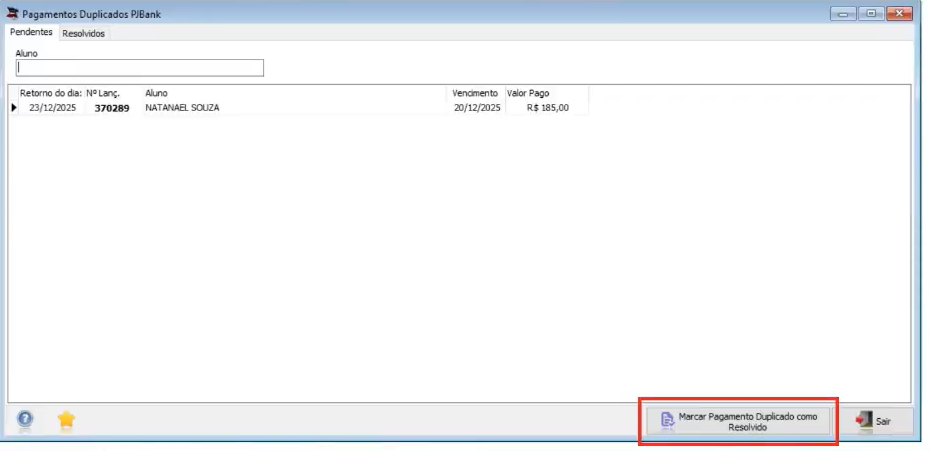Click the yellow star favorites icon

66,420
